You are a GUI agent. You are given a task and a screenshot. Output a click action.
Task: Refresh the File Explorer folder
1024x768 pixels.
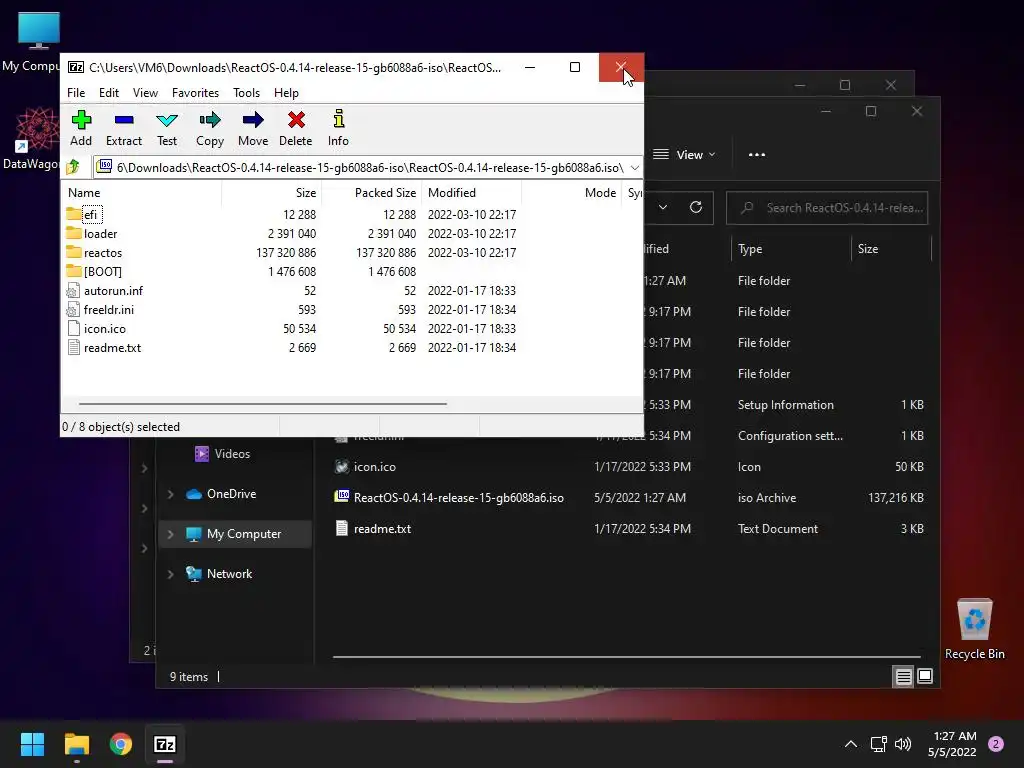[696, 208]
